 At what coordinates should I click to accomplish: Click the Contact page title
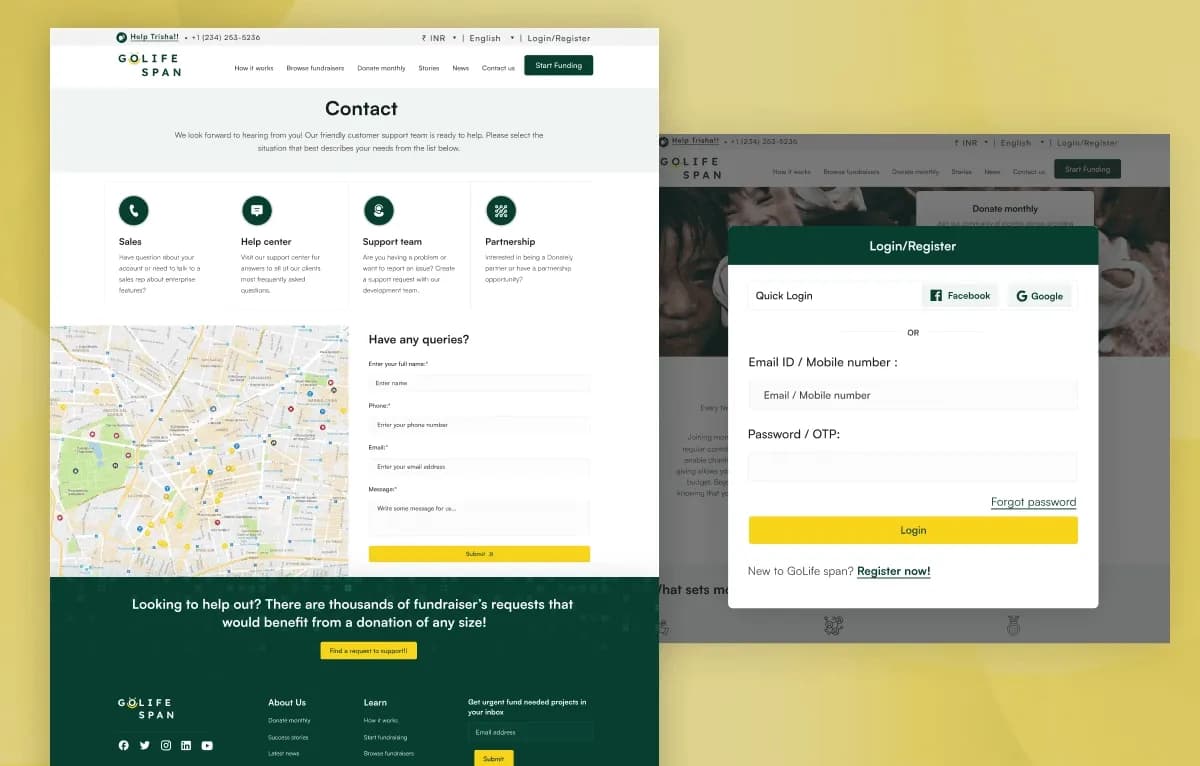361,109
